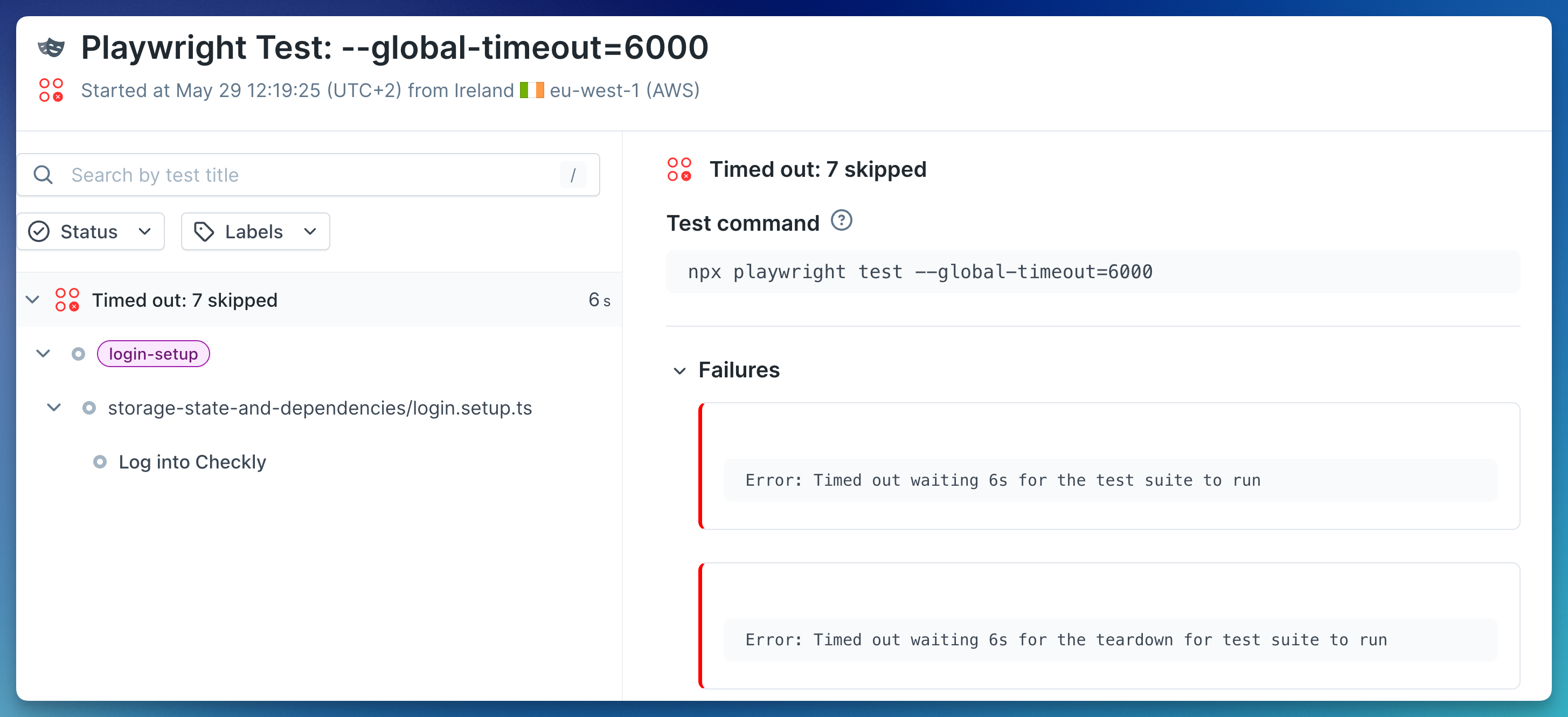
Task: Open the Status filter dropdown
Action: tap(91, 231)
